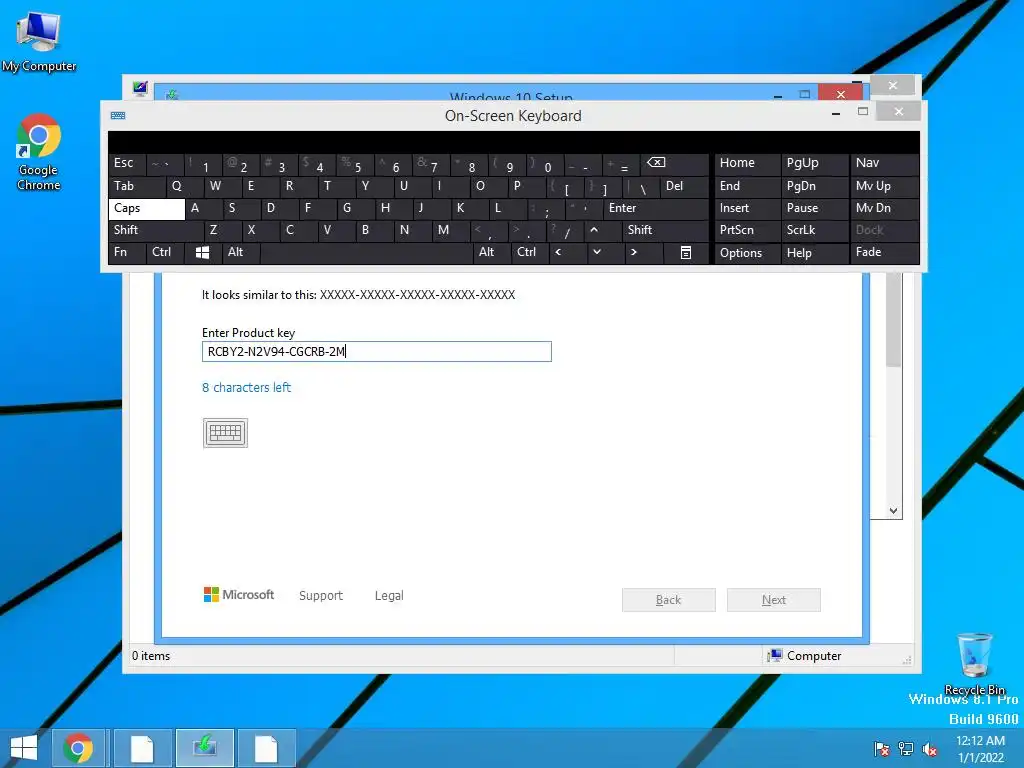The image size is (1024, 768).
Task: Click the Mv Up key
Action: pos(884,186)
